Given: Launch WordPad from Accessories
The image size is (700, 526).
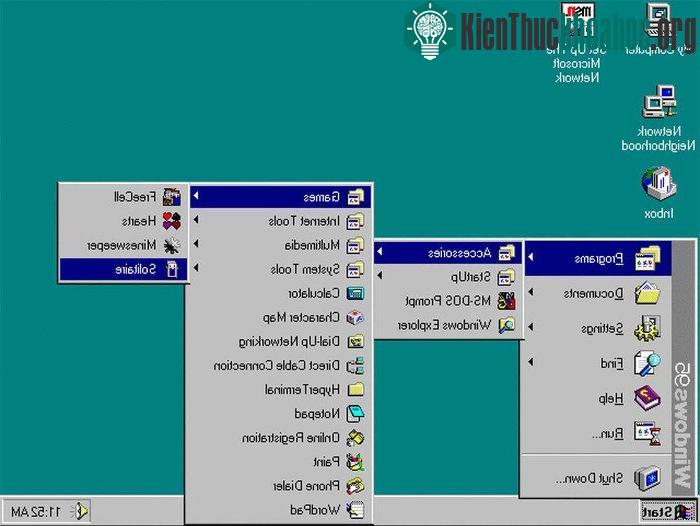Looking at the screenshot, I should 280,510.
